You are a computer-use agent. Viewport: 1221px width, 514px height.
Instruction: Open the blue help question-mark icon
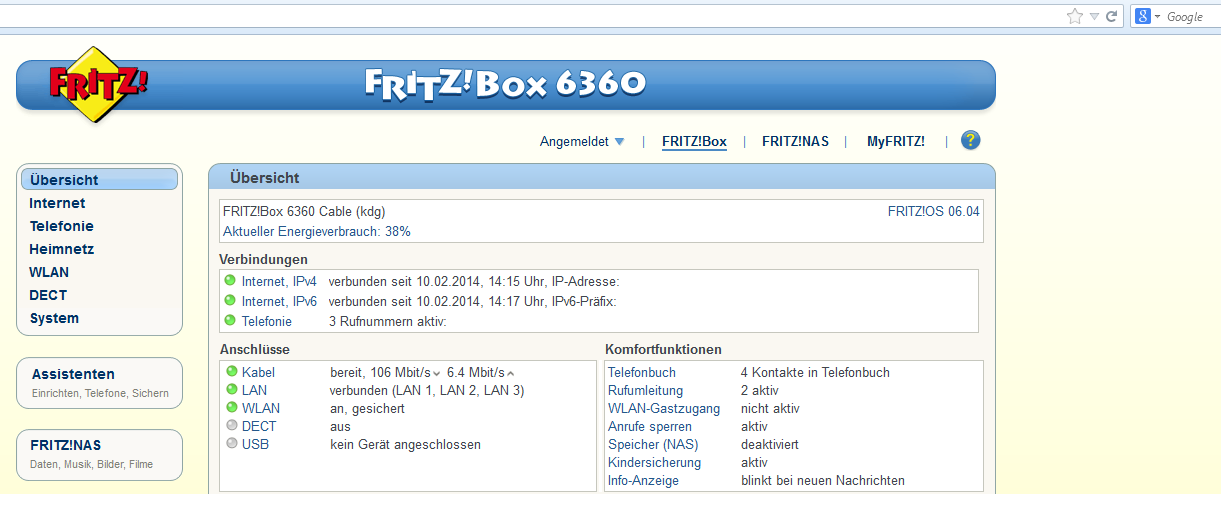pos(970,141)
